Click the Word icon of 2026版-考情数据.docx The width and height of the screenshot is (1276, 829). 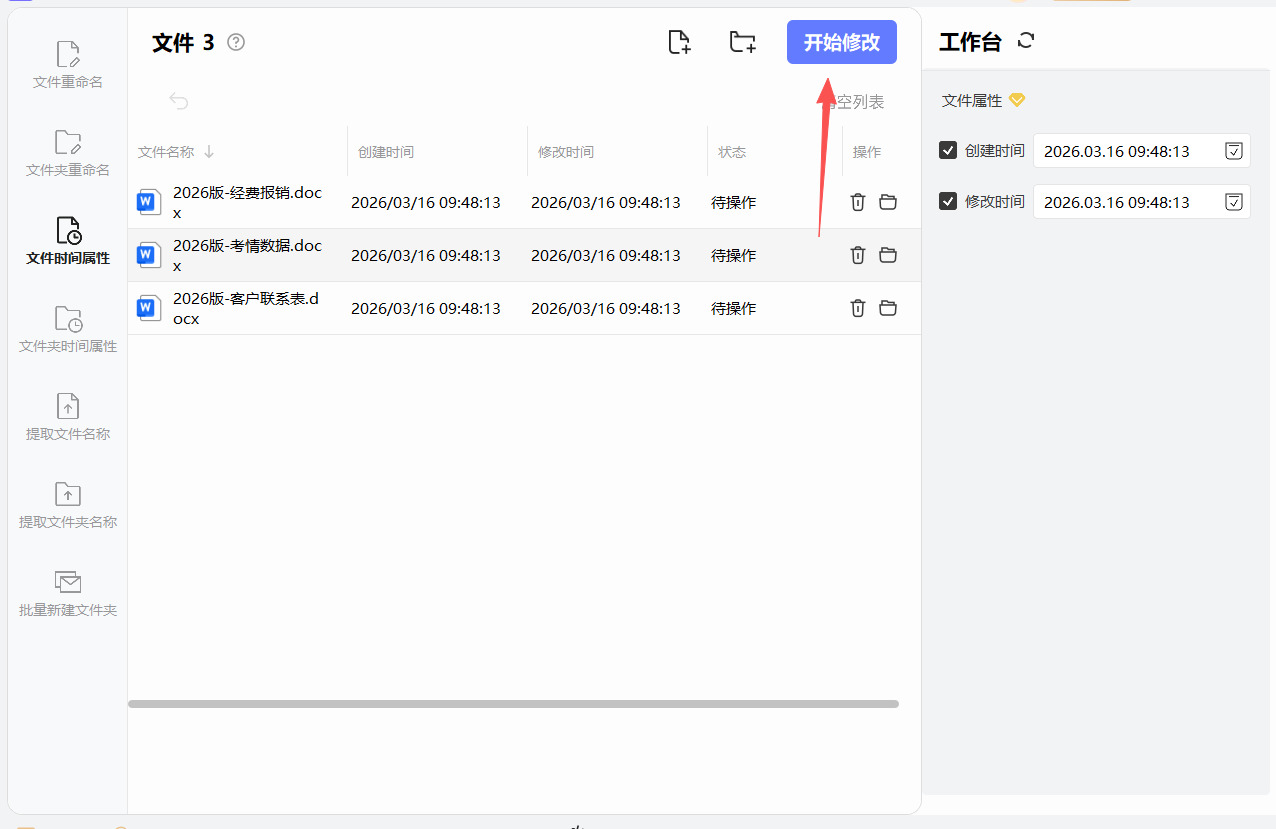pos(149,255)
